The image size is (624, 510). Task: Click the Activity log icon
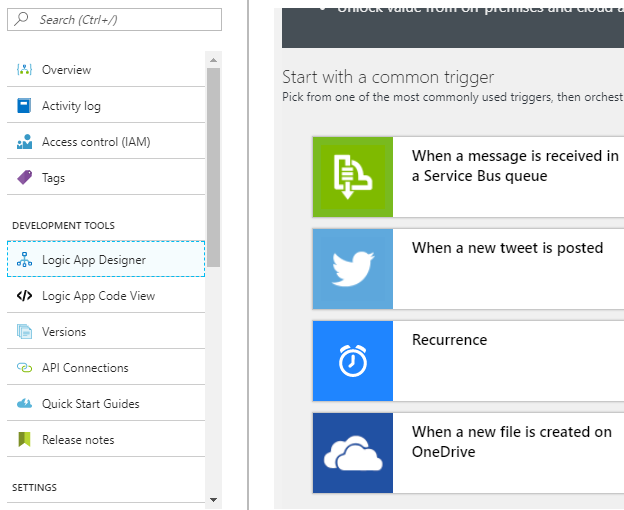pos(25,106)
